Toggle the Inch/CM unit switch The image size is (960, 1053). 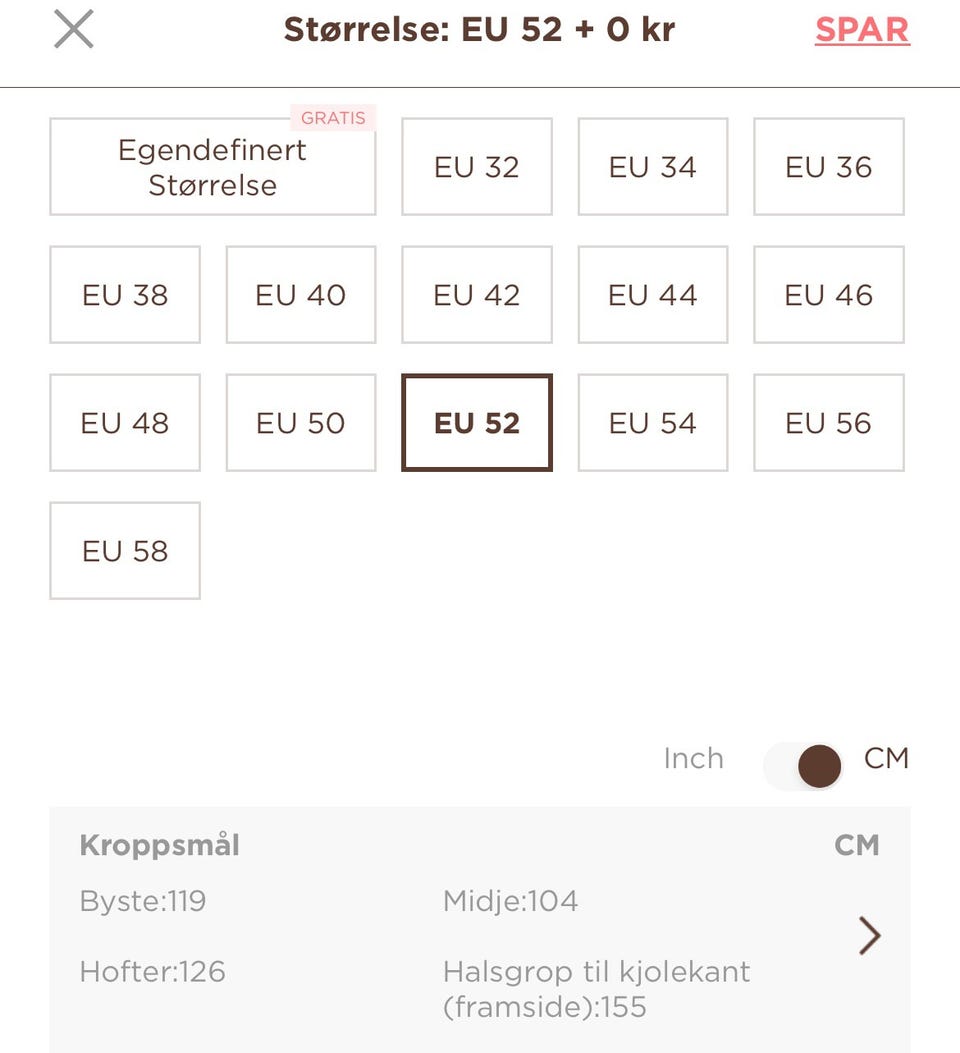tap(805, 767)
